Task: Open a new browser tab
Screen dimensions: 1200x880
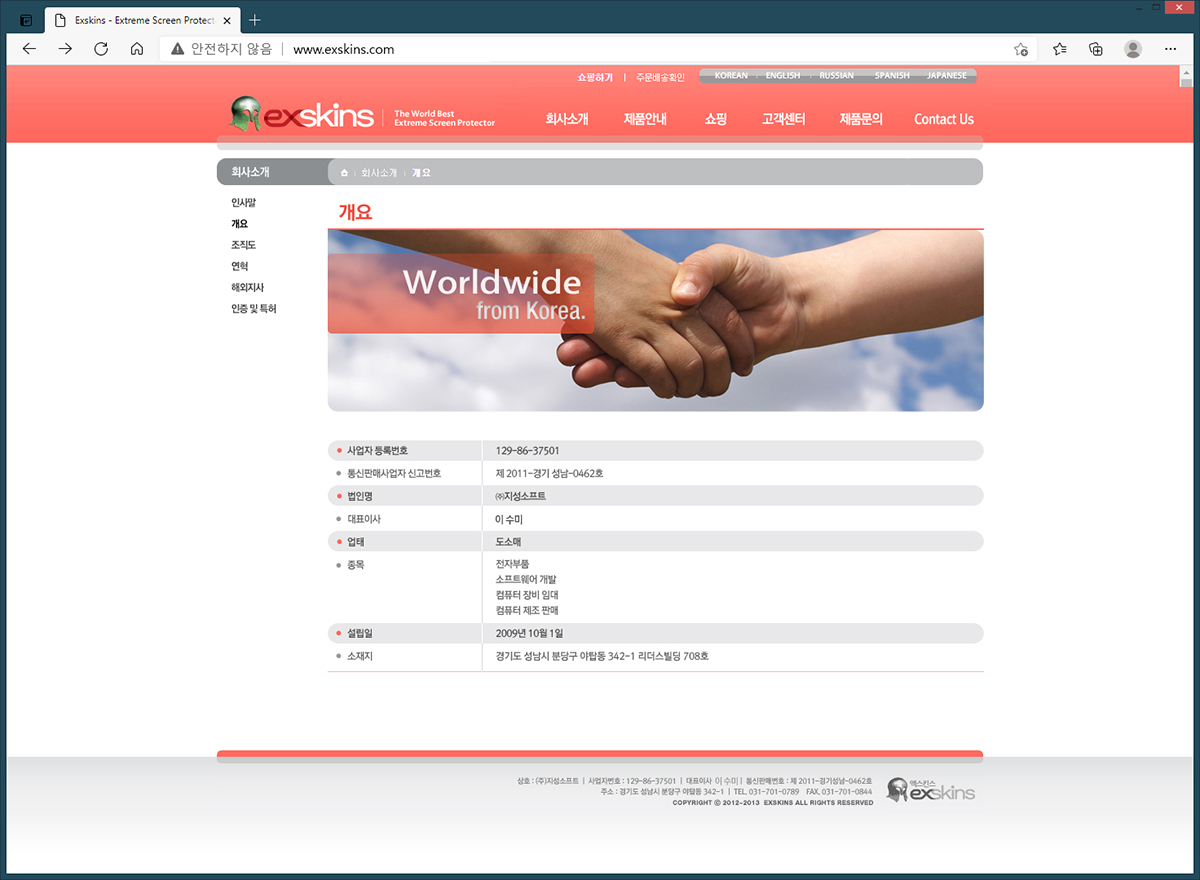Action: [254, 20]
